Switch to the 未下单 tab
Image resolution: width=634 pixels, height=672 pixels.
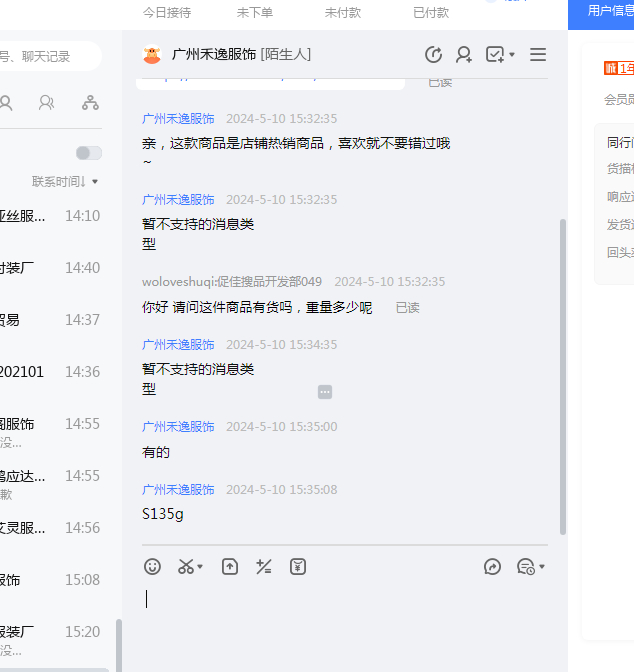tap(255, 13)
